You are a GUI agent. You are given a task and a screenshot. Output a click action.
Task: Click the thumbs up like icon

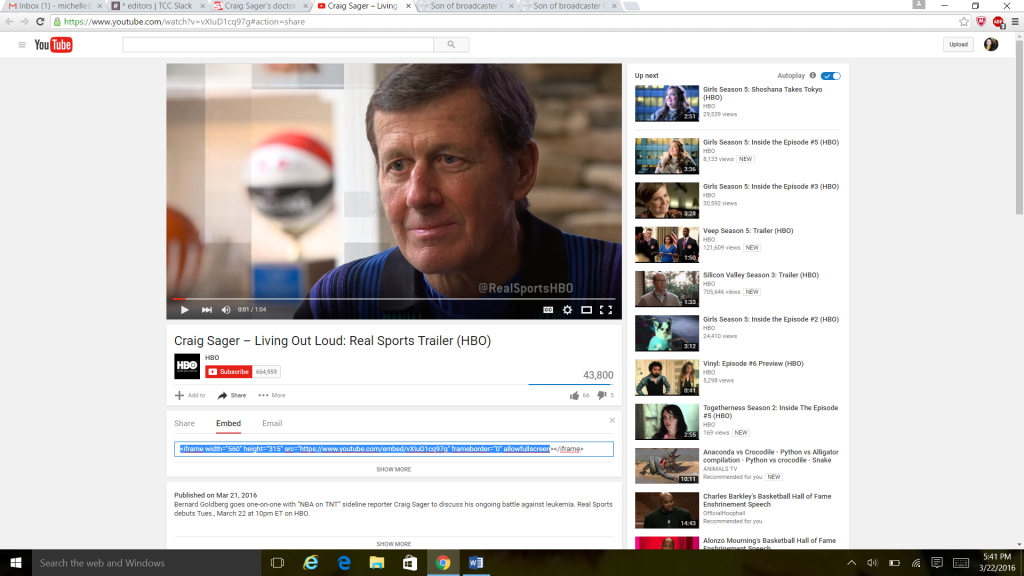(x=574, y=395)
